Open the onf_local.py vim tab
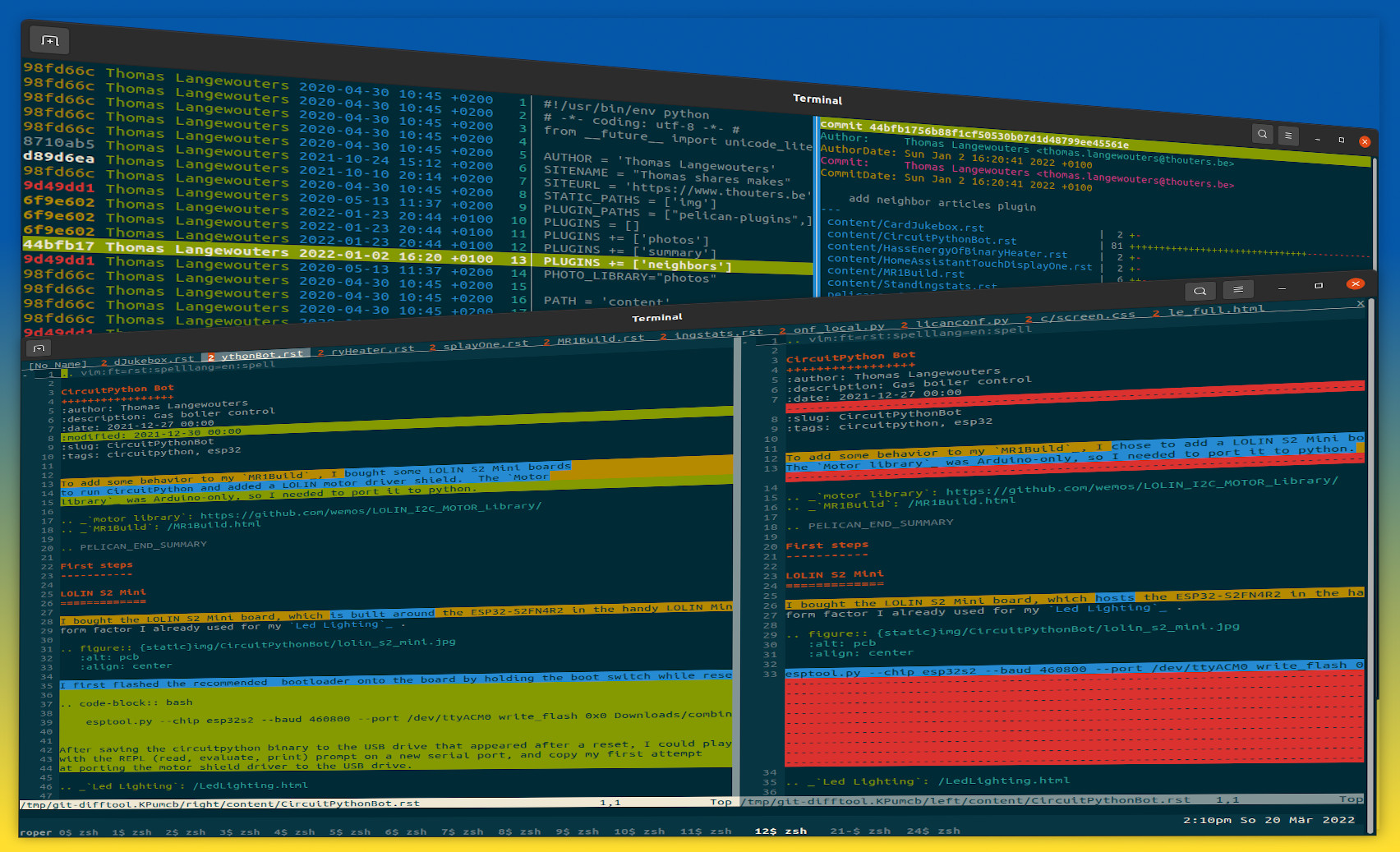1400x852 pixels. [831, 329]
